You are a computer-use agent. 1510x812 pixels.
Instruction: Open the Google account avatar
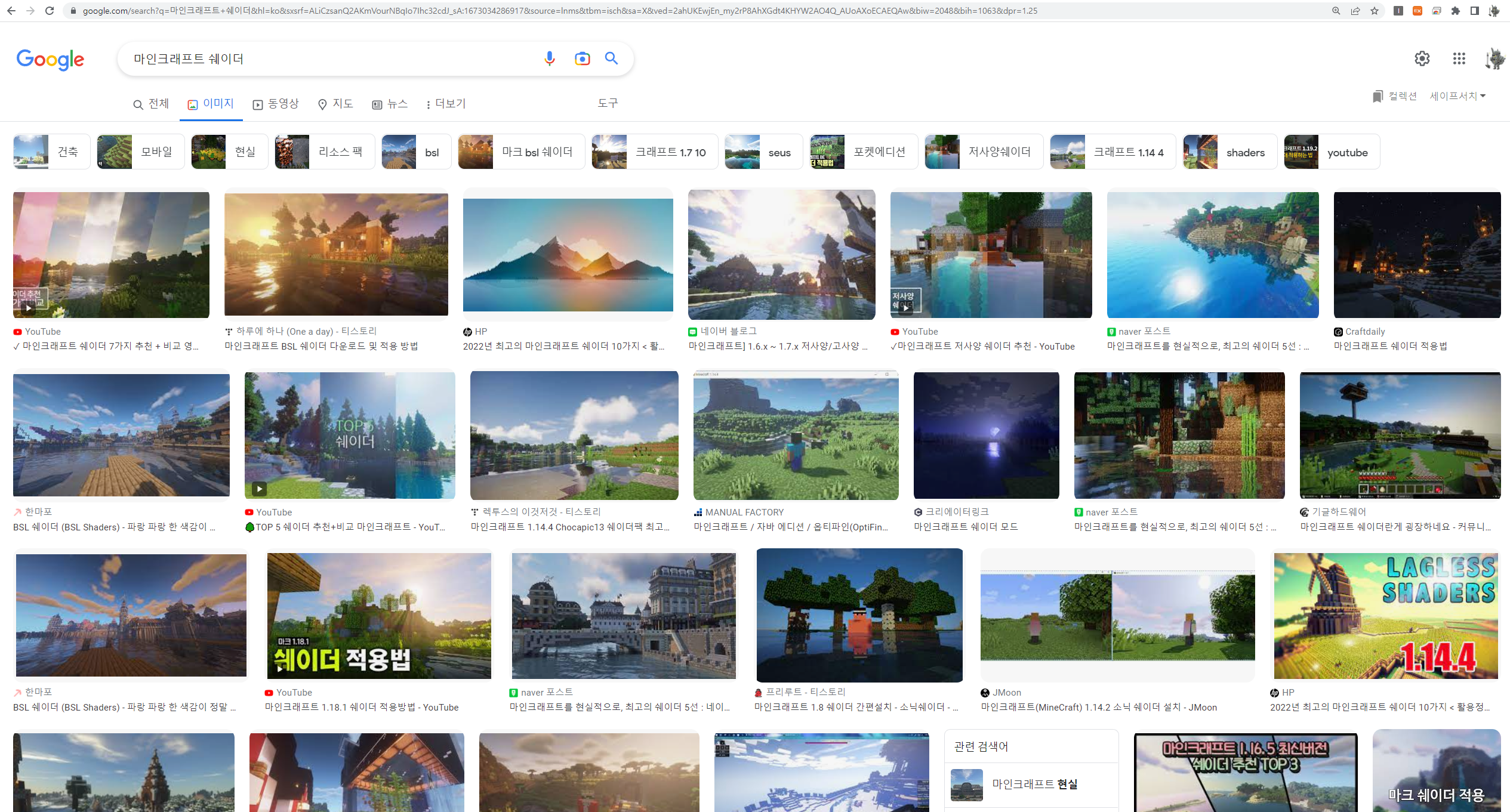coord(1495,58)
